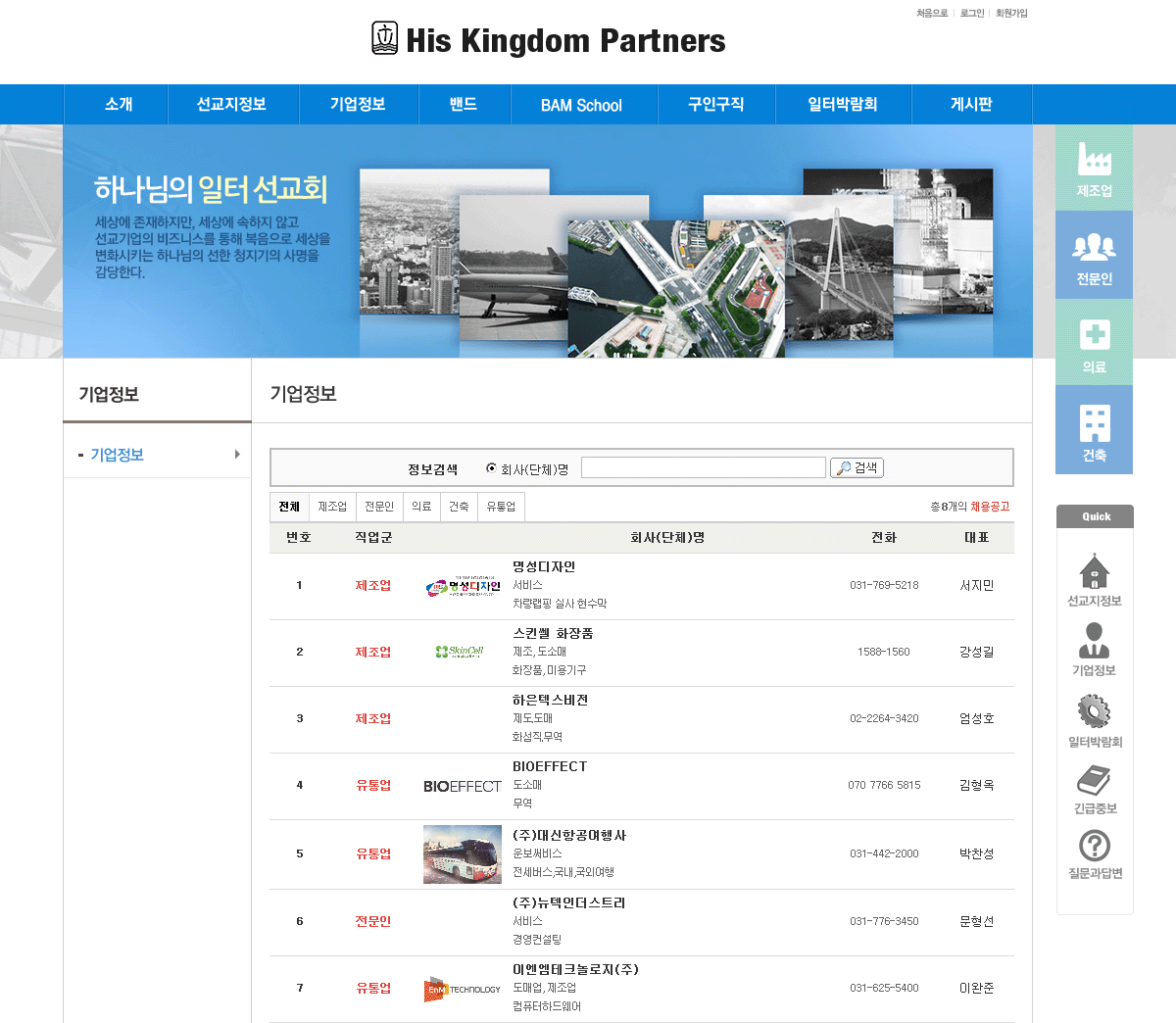Select the 전문인 filter tab

tap(379, 507)
